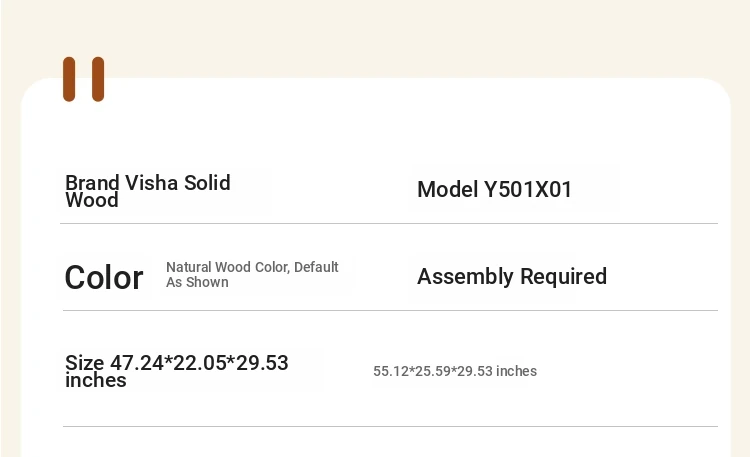Select the Brand Visha Solid Wood text
Viewport: 750px width, 457px height.
pyautogui.click(x=148, y=191)
